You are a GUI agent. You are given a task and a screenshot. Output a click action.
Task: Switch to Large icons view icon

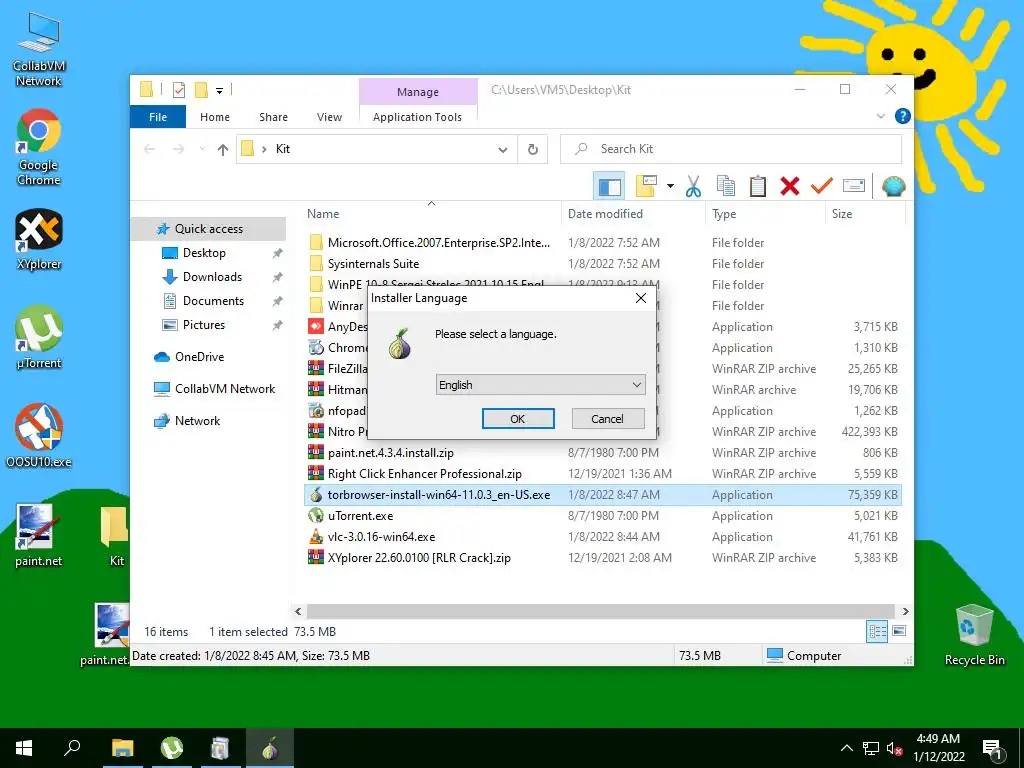(899, 631)
